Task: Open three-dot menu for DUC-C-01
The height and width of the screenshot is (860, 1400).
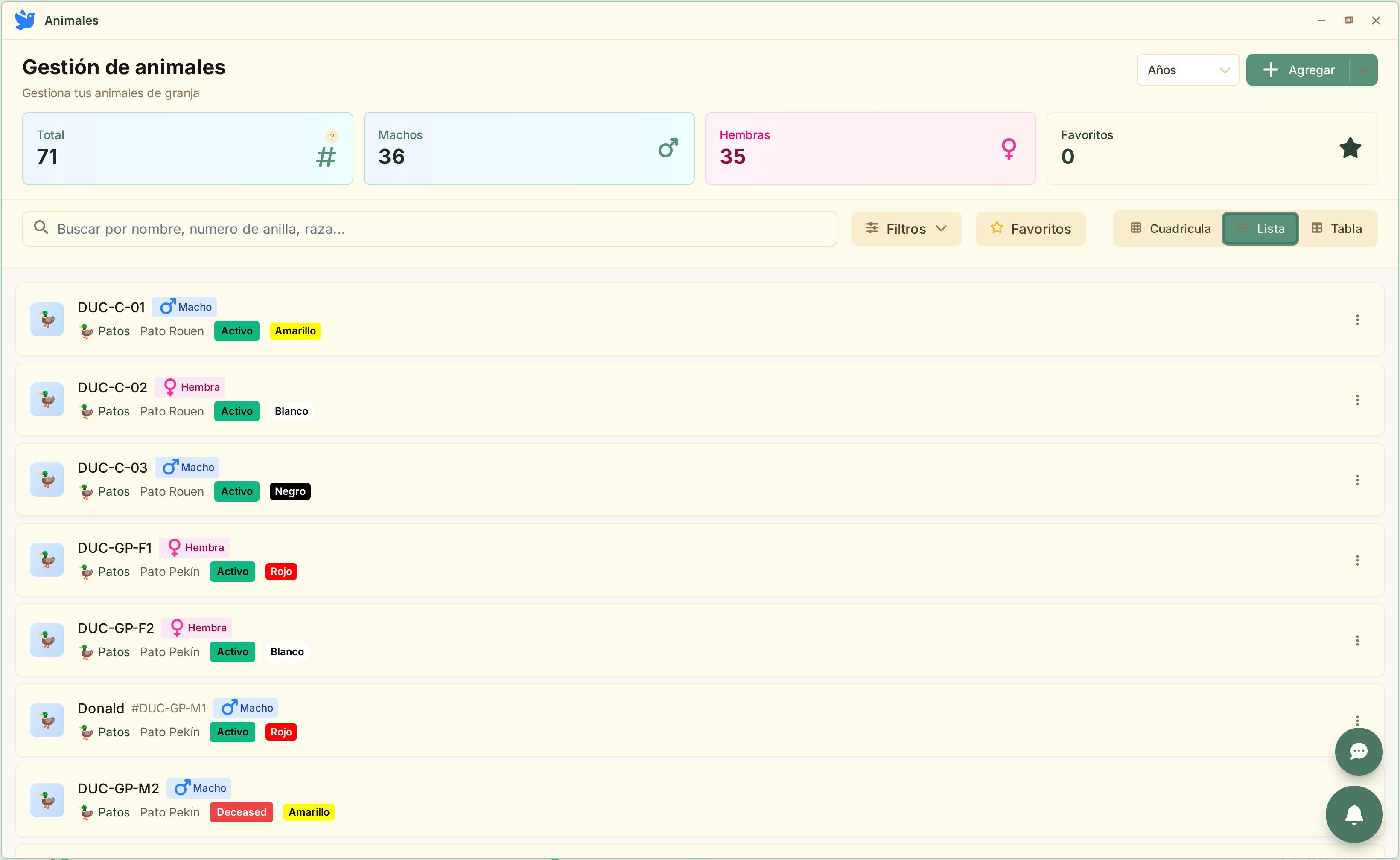Action: point(1357,320)
